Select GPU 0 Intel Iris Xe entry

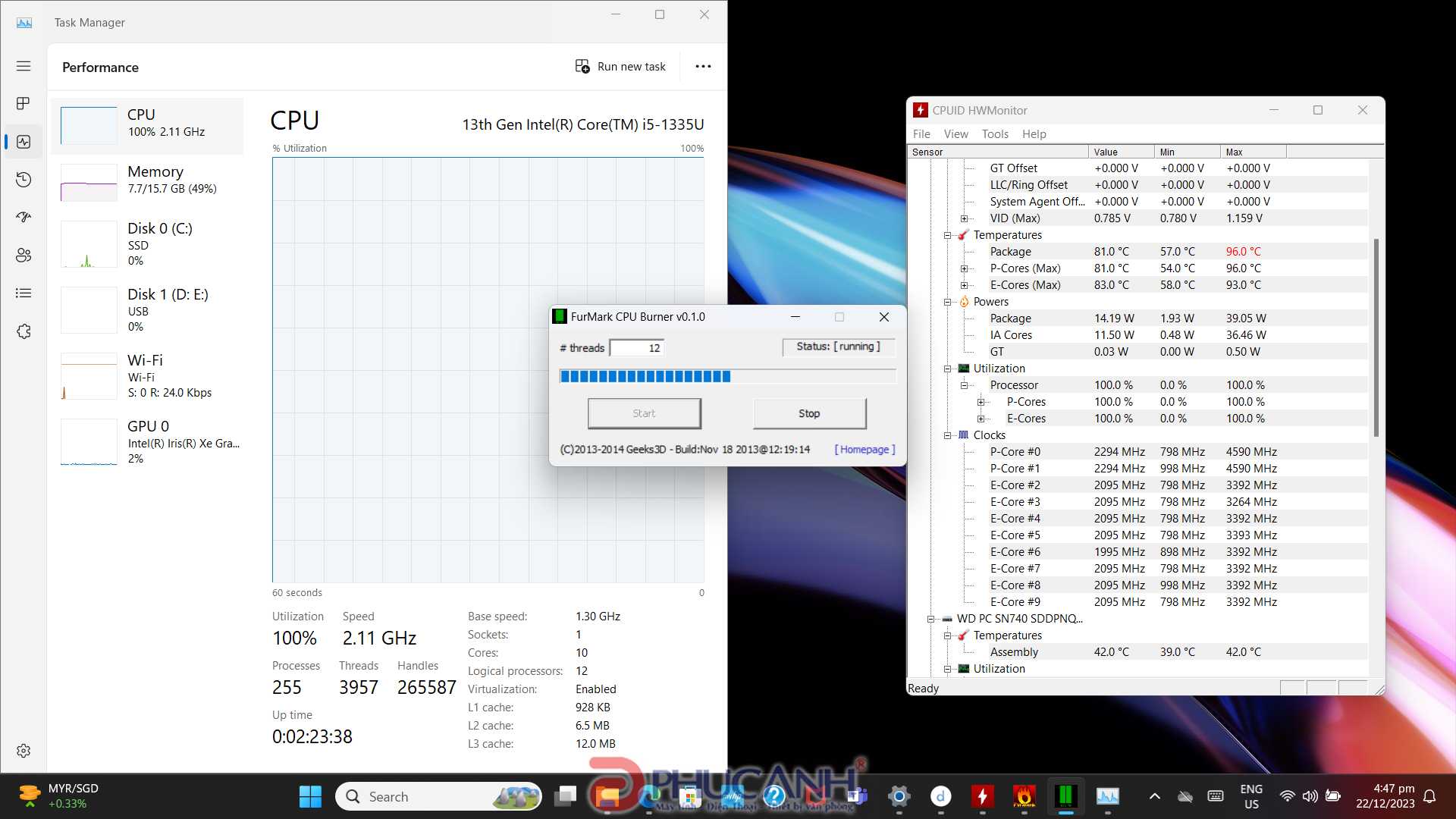[147, 441]
